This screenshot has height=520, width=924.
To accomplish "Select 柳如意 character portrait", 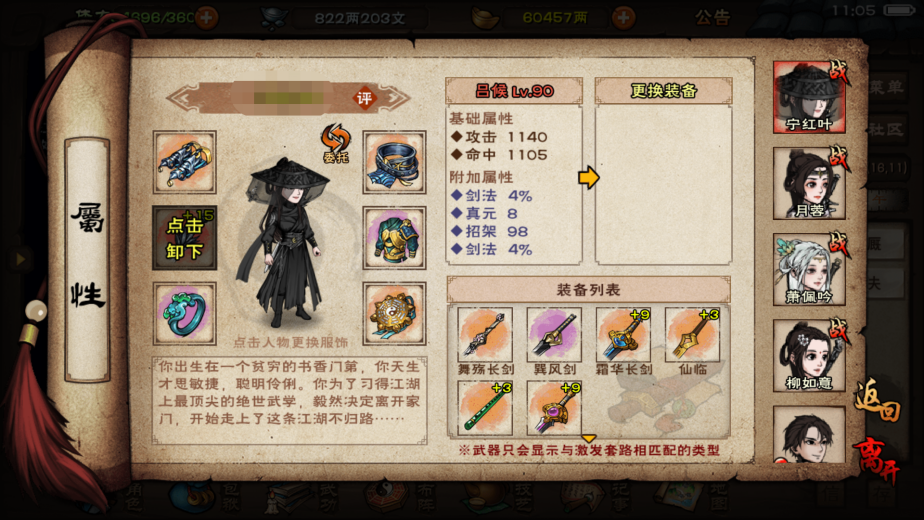I will pos(809,356).
